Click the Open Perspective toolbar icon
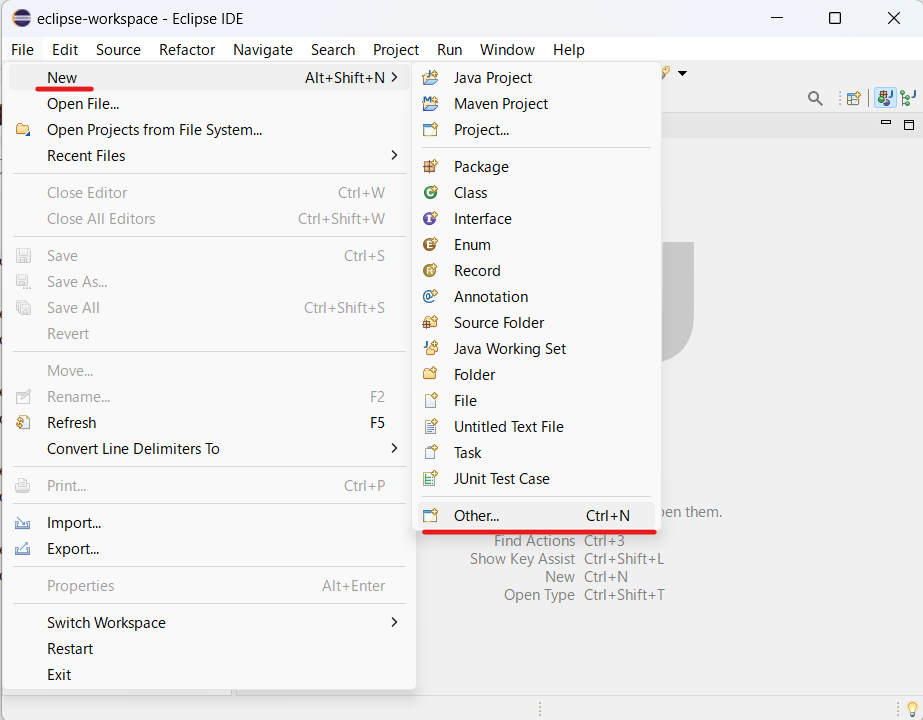923x720 pixels. (853, 98)
